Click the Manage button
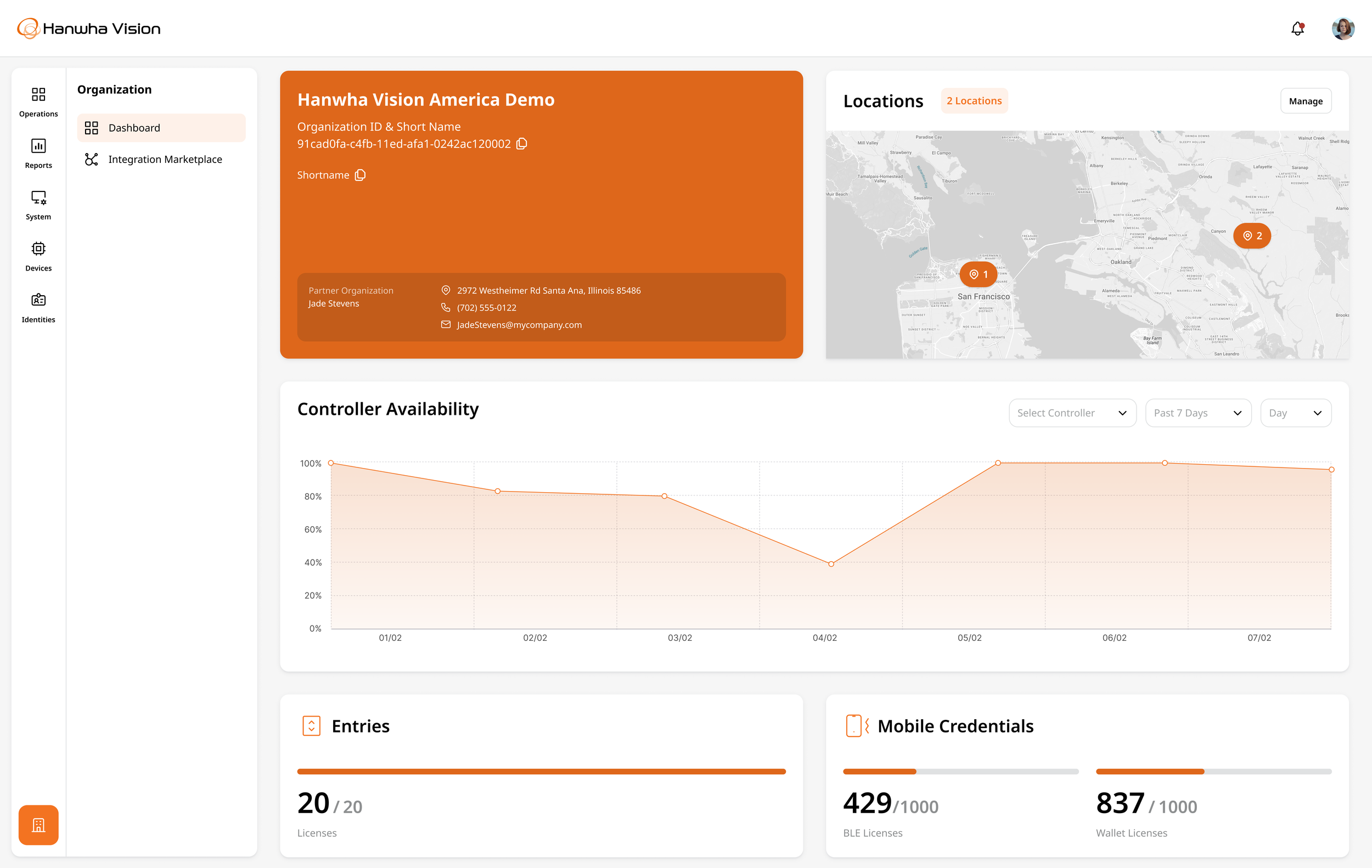Viewport: 1372px width, 868px height. 1306,101
